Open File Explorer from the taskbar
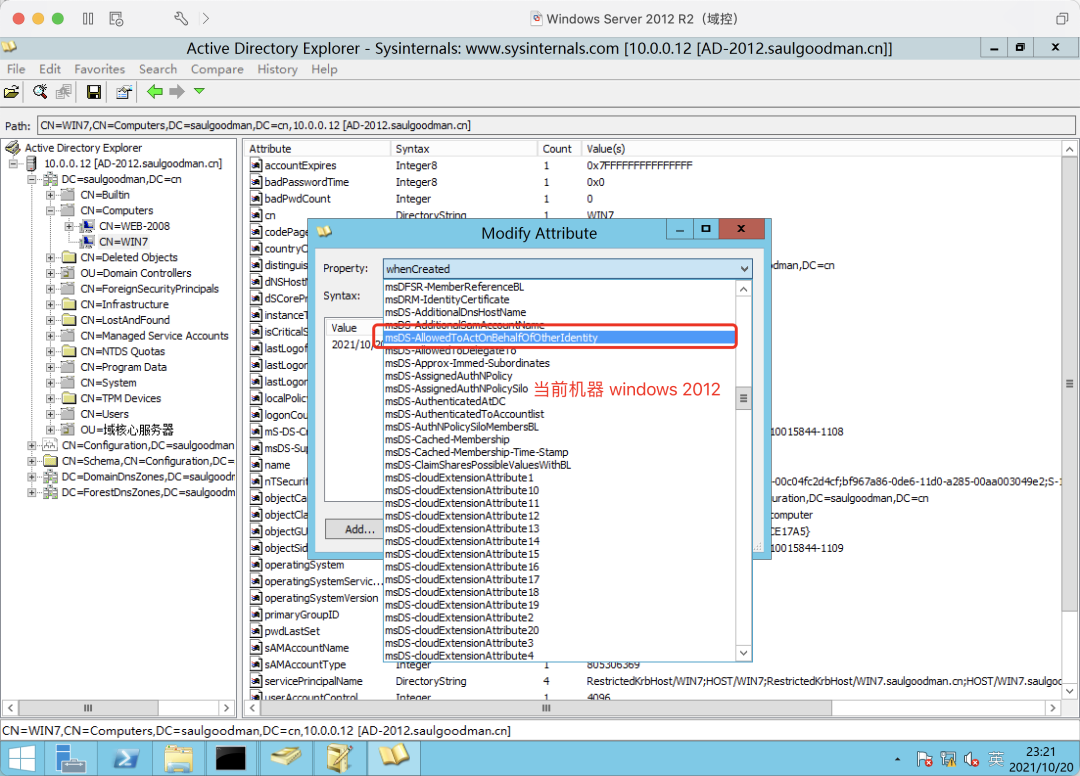The image size is (1080, 776). pyautogui.click(x=179, y=758)
